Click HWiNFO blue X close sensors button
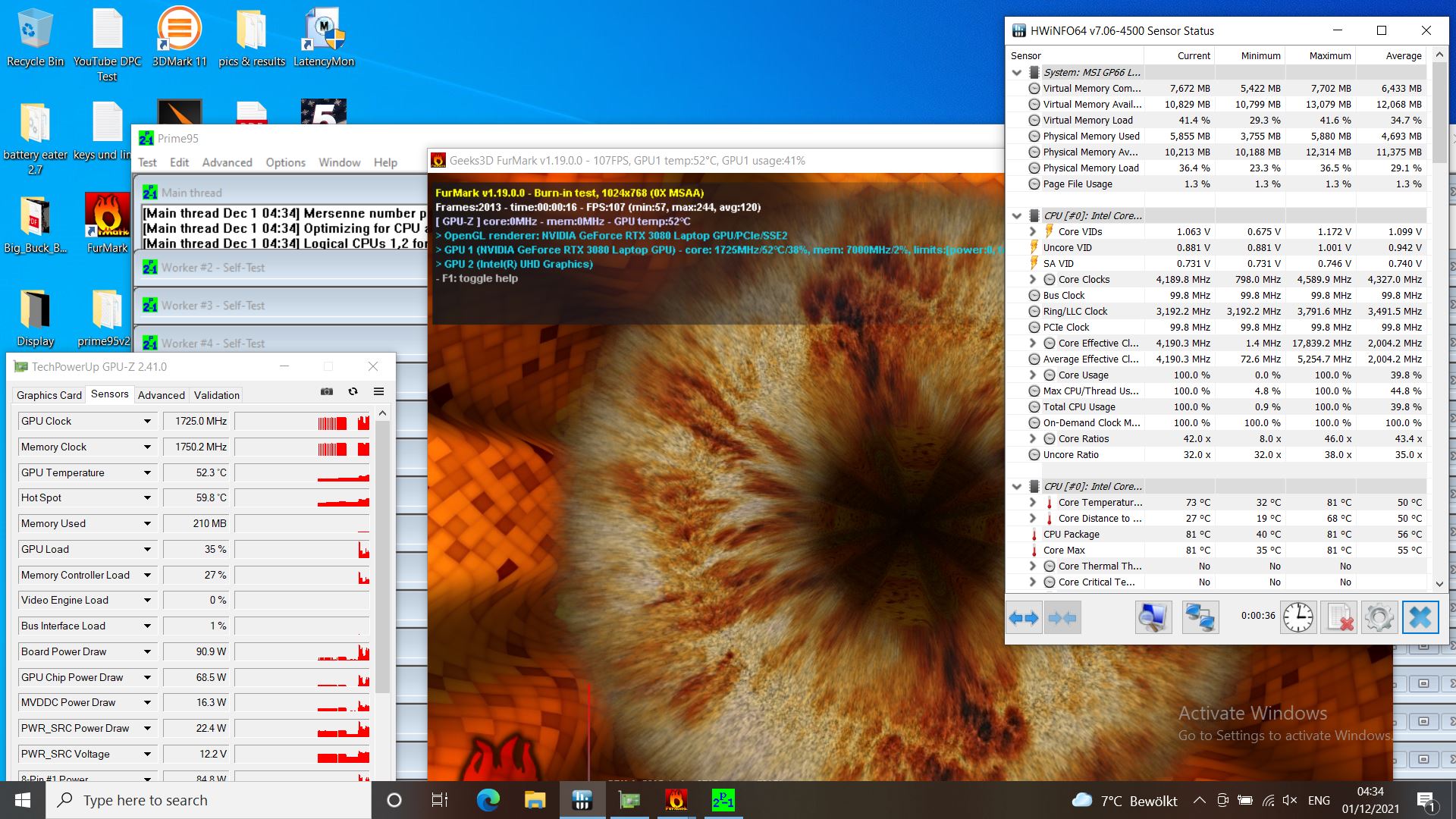Screen dimensions: 1456x819 coord(1420,617)
